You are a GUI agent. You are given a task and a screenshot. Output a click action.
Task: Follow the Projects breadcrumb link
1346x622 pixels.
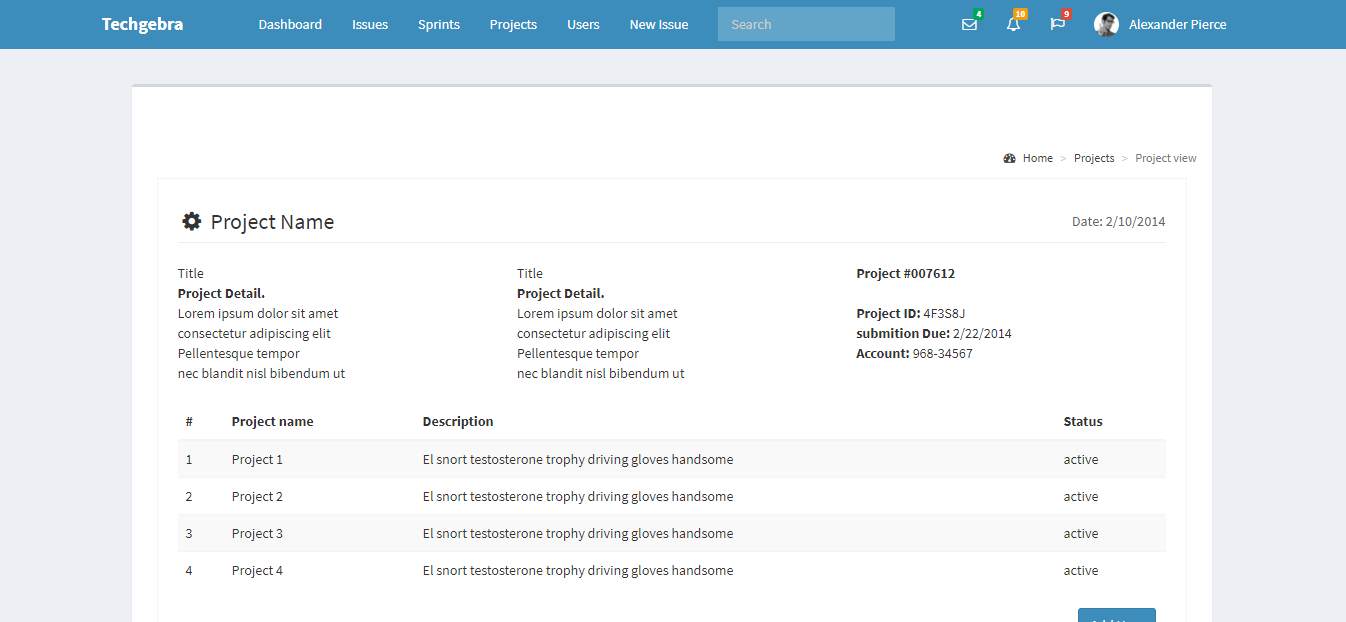tap(1094, 158)
